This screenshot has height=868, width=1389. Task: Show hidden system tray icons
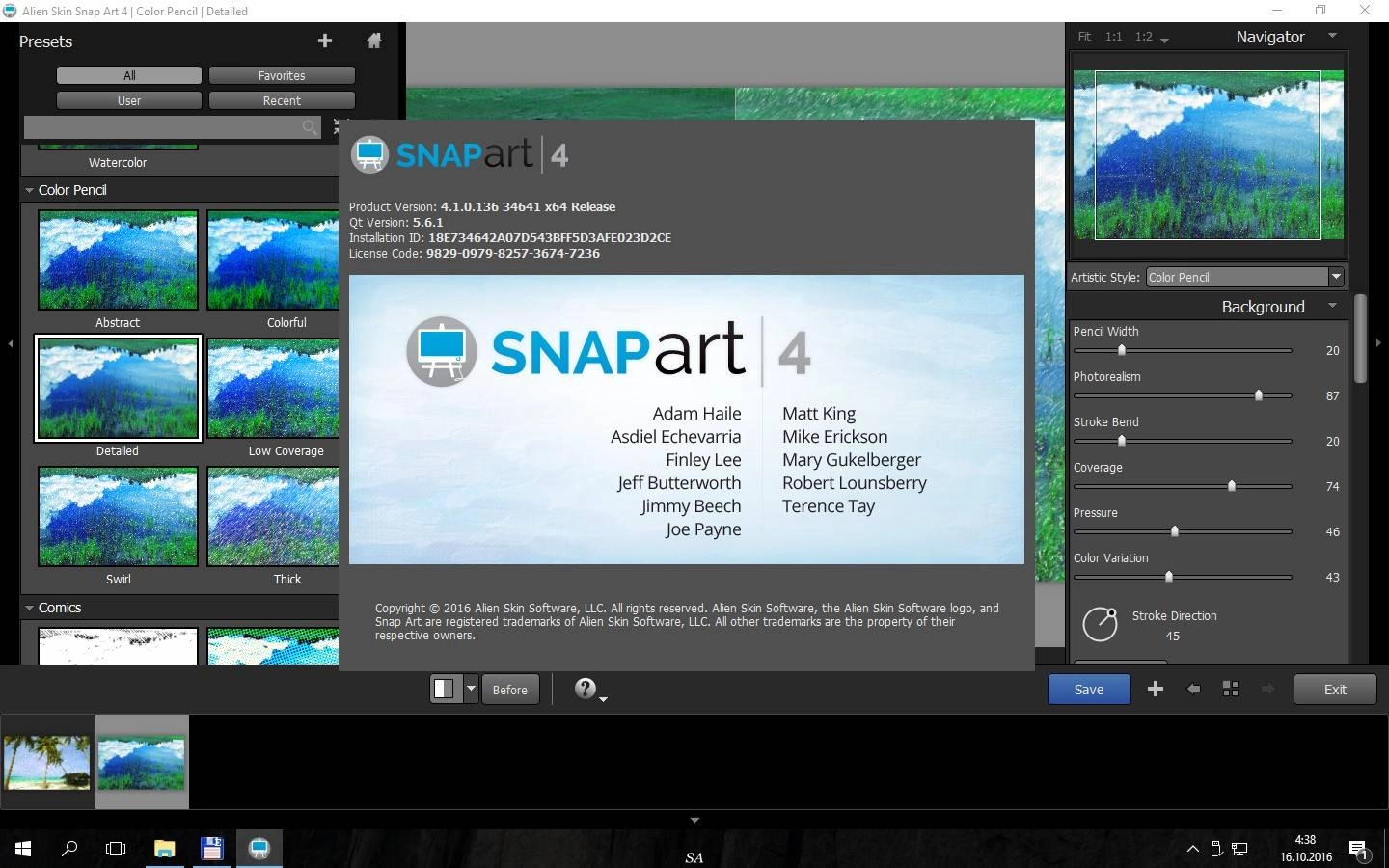point(1193,849)
